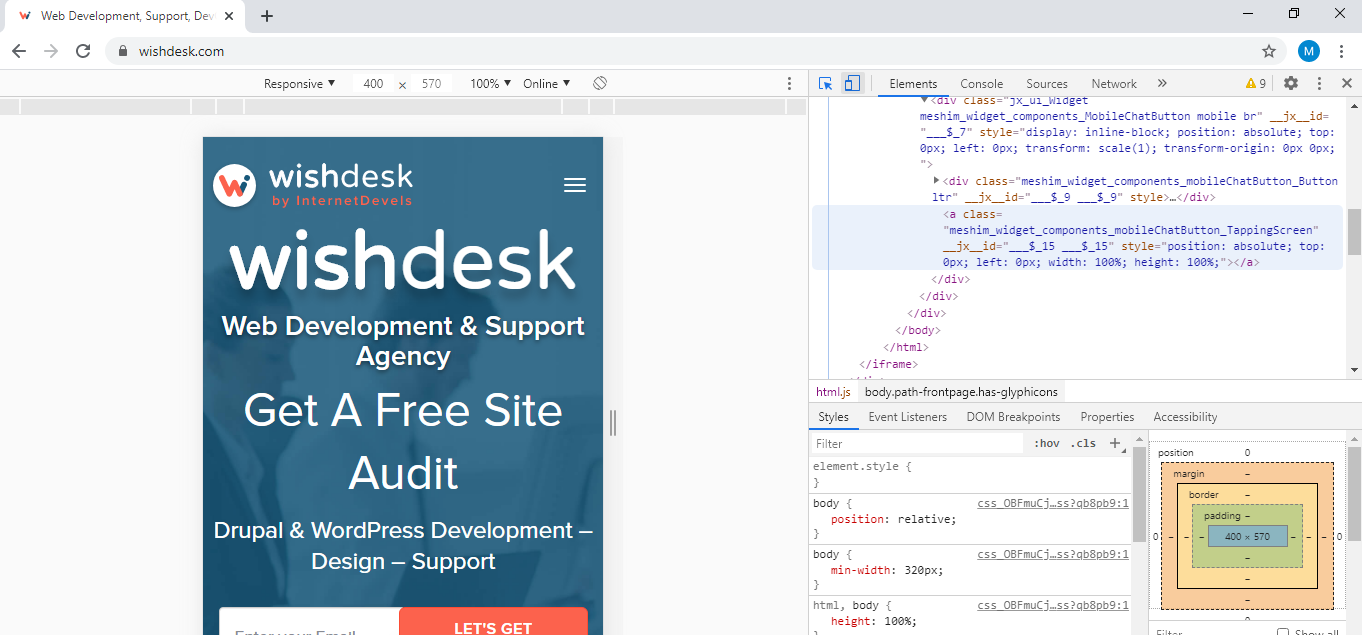The height and width of the screenshot is (635, 1362).
Task: Switch to the Elements tab
Action: [x=913, y=84]
